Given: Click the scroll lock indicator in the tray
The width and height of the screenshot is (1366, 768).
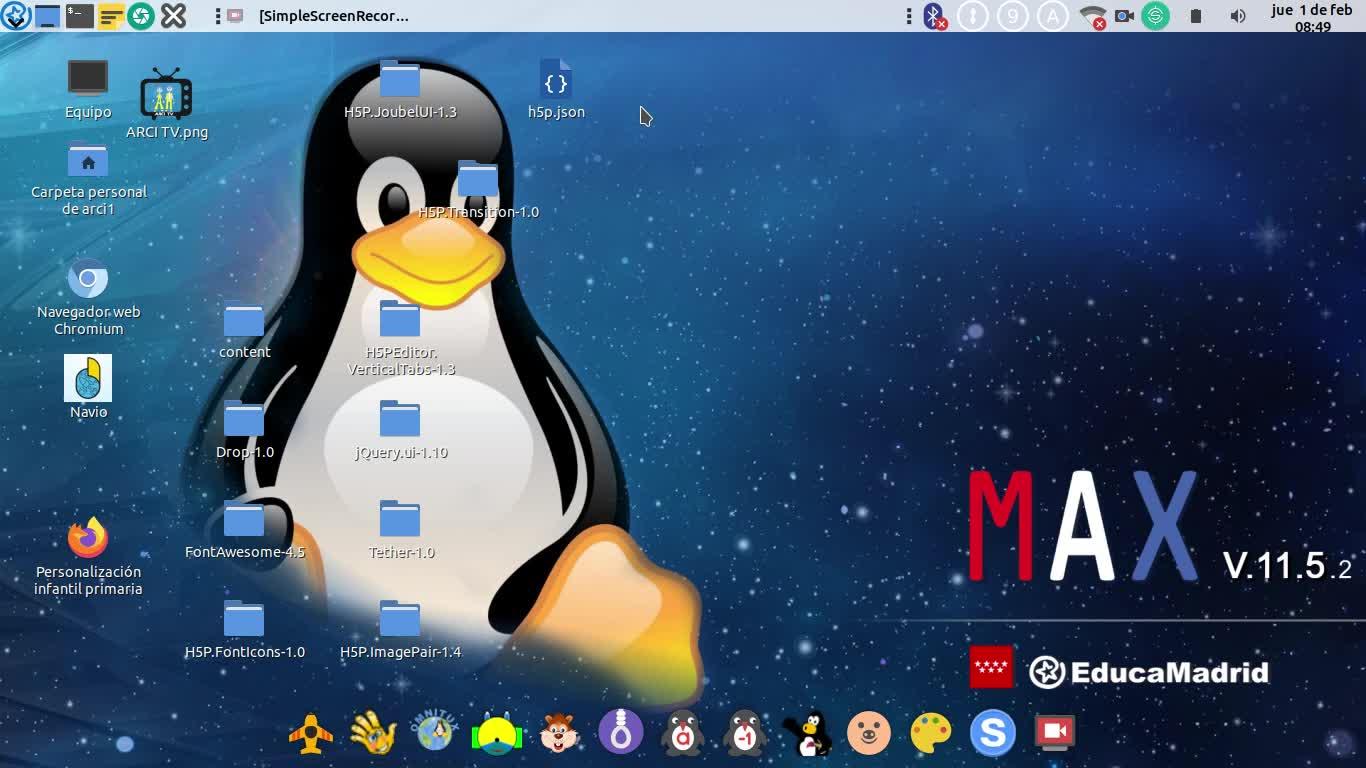Looking at the screenshot, I should tap(973, 16).
